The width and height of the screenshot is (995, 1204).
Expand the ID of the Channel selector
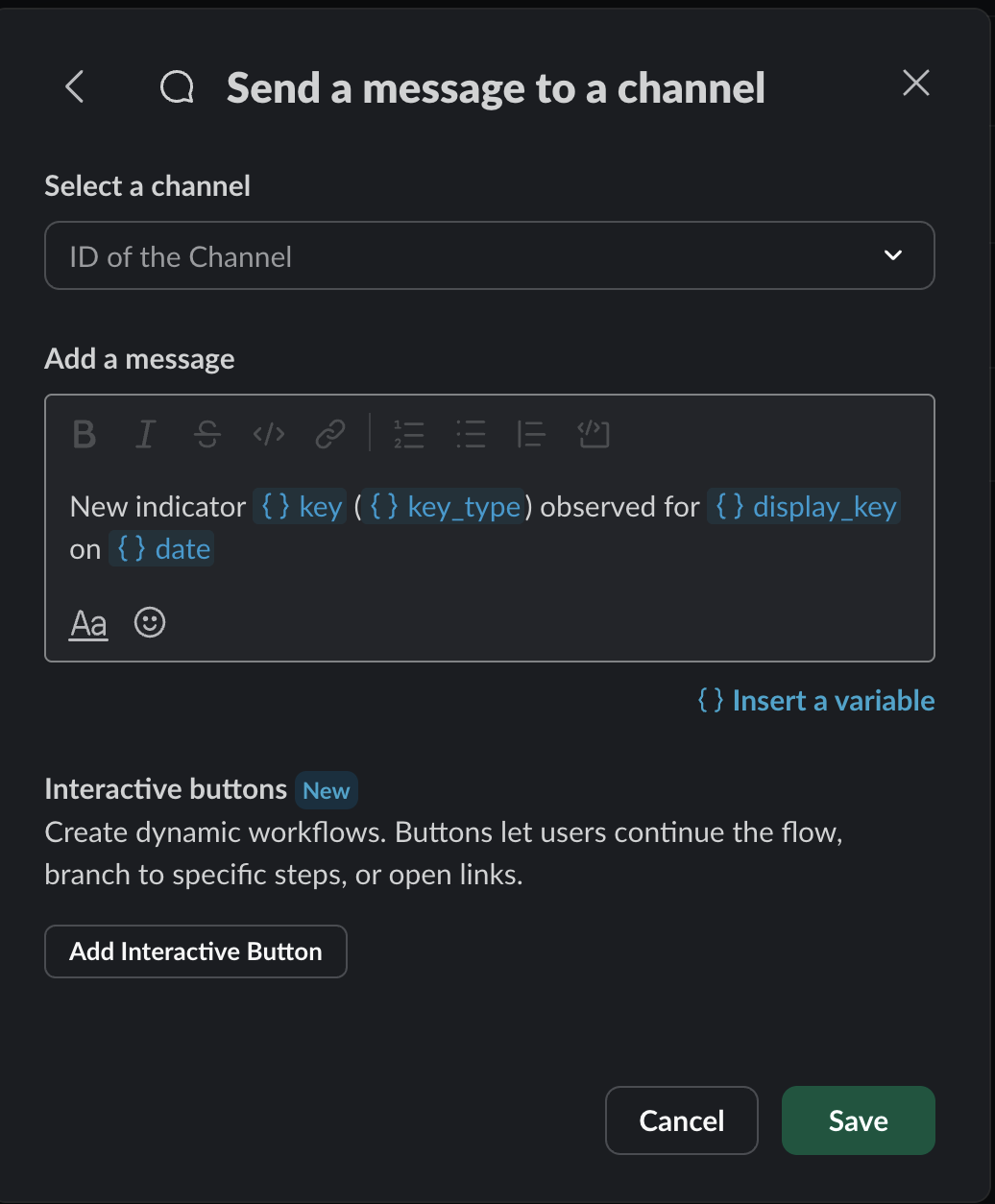[x=893, y=255]
